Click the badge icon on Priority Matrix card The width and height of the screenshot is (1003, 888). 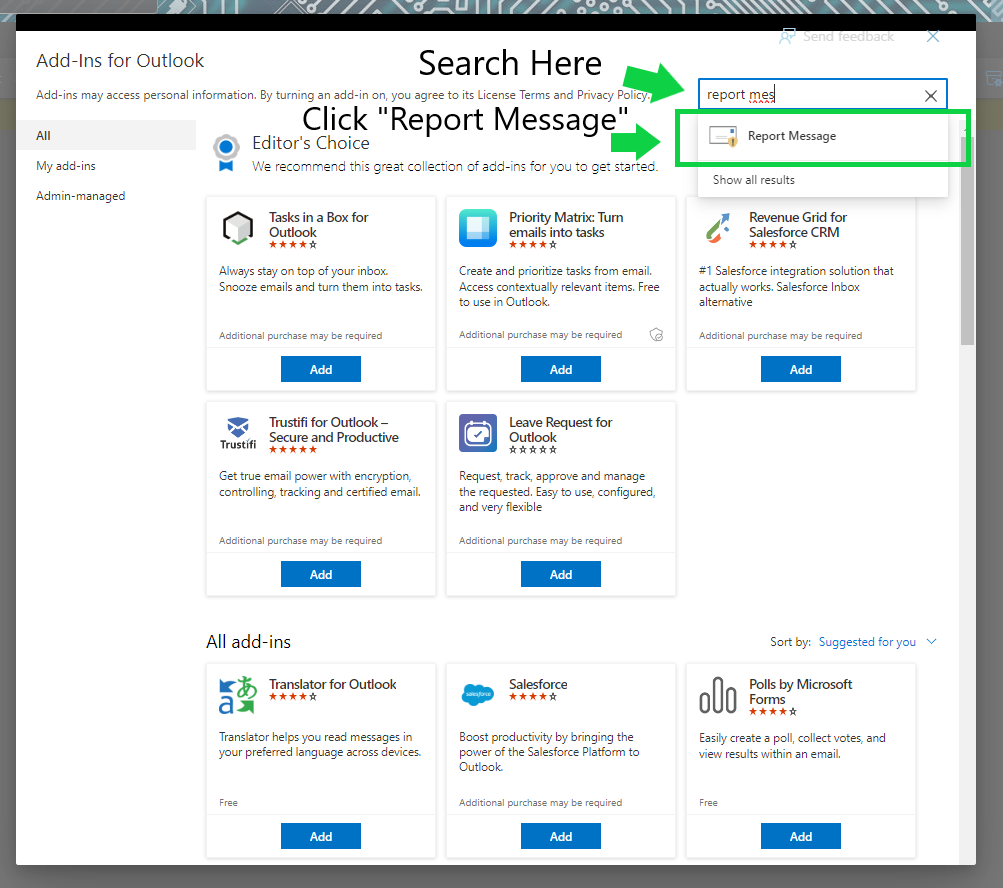coord(656,335)
